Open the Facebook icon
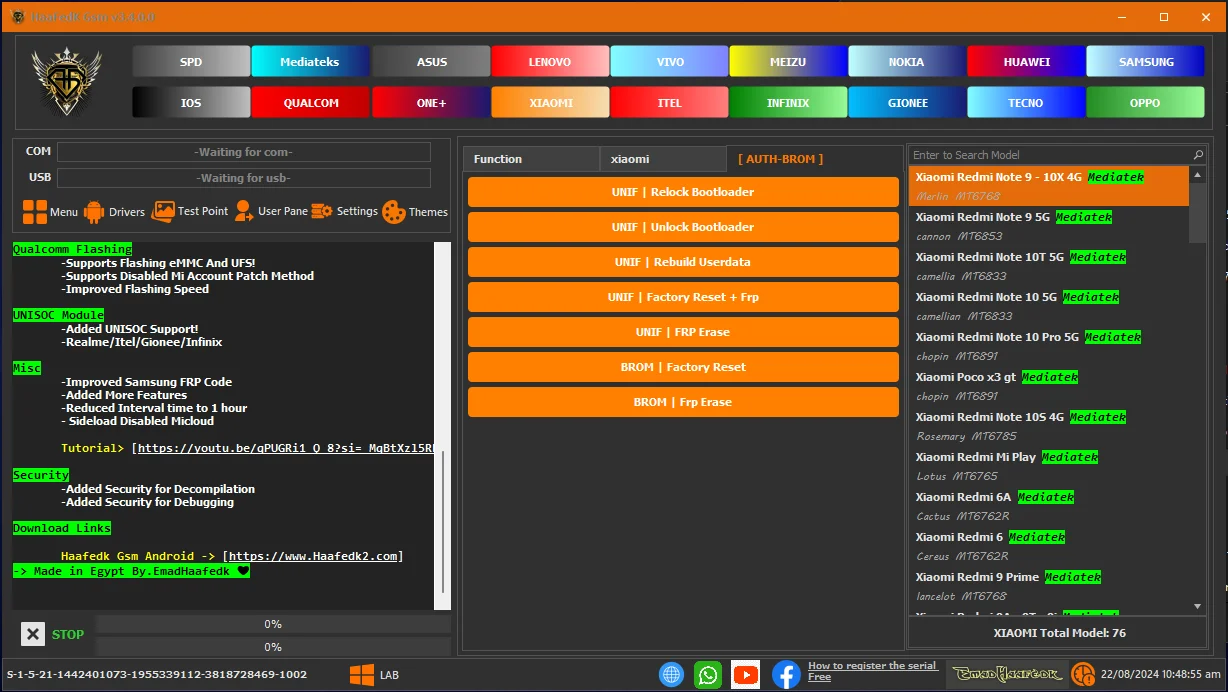The image size is (1228, 692). (x=786, y=675)
